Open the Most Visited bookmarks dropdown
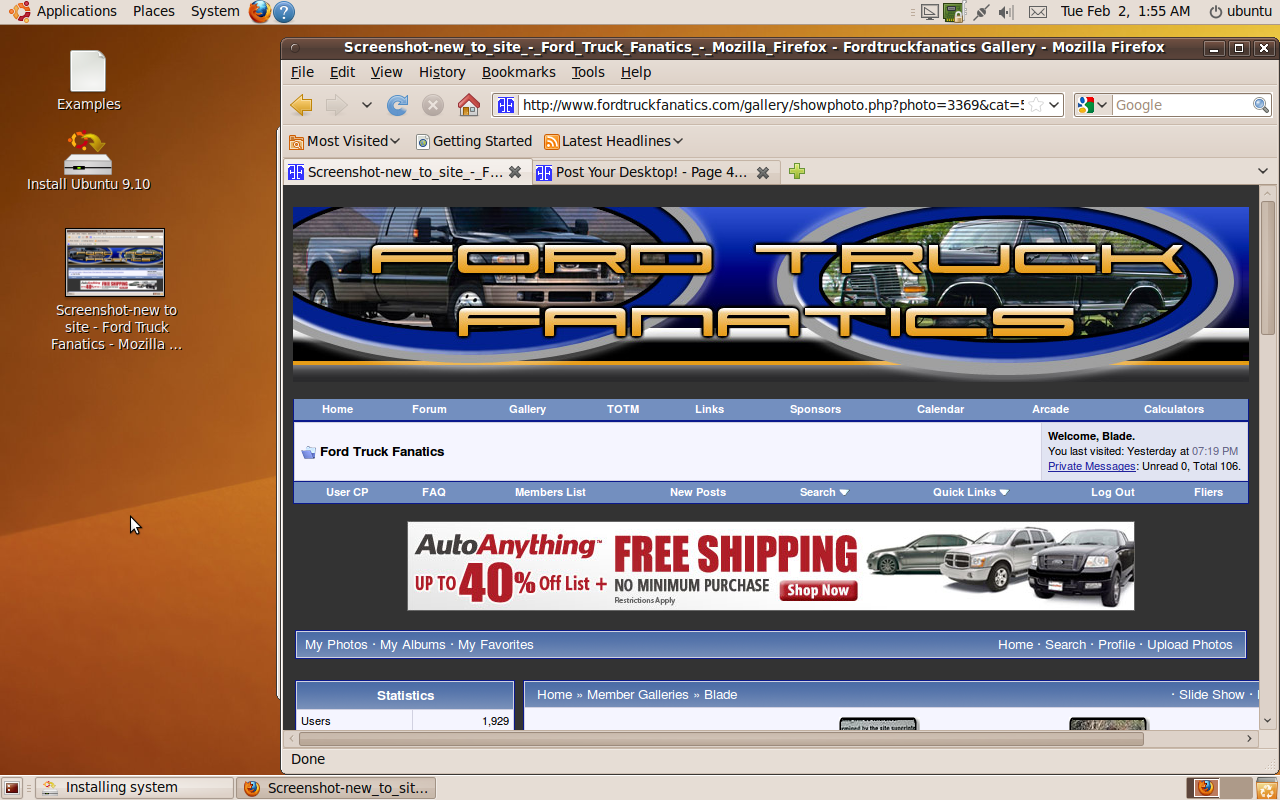 [345, 141]
